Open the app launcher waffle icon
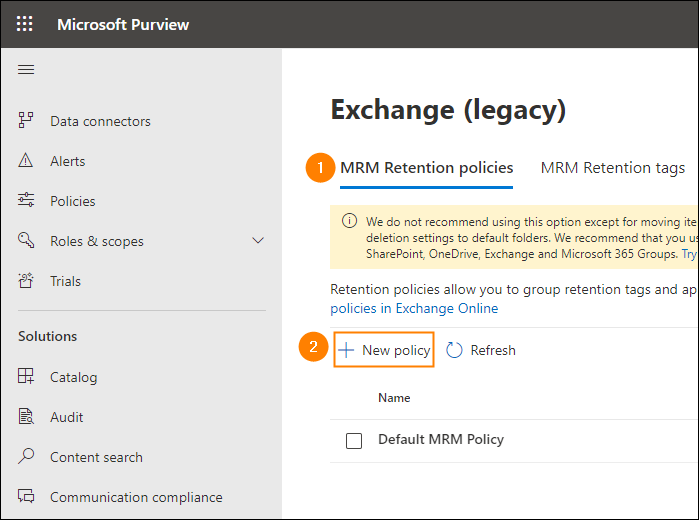The width and height of the screenshot is (699, 520). click(25, 24)
